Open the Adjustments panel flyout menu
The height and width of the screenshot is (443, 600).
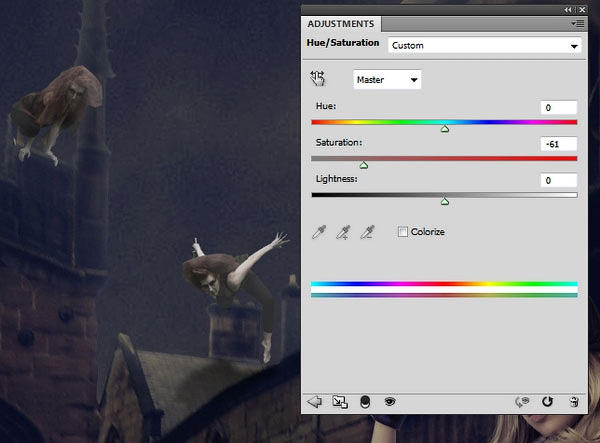point(578,24)
